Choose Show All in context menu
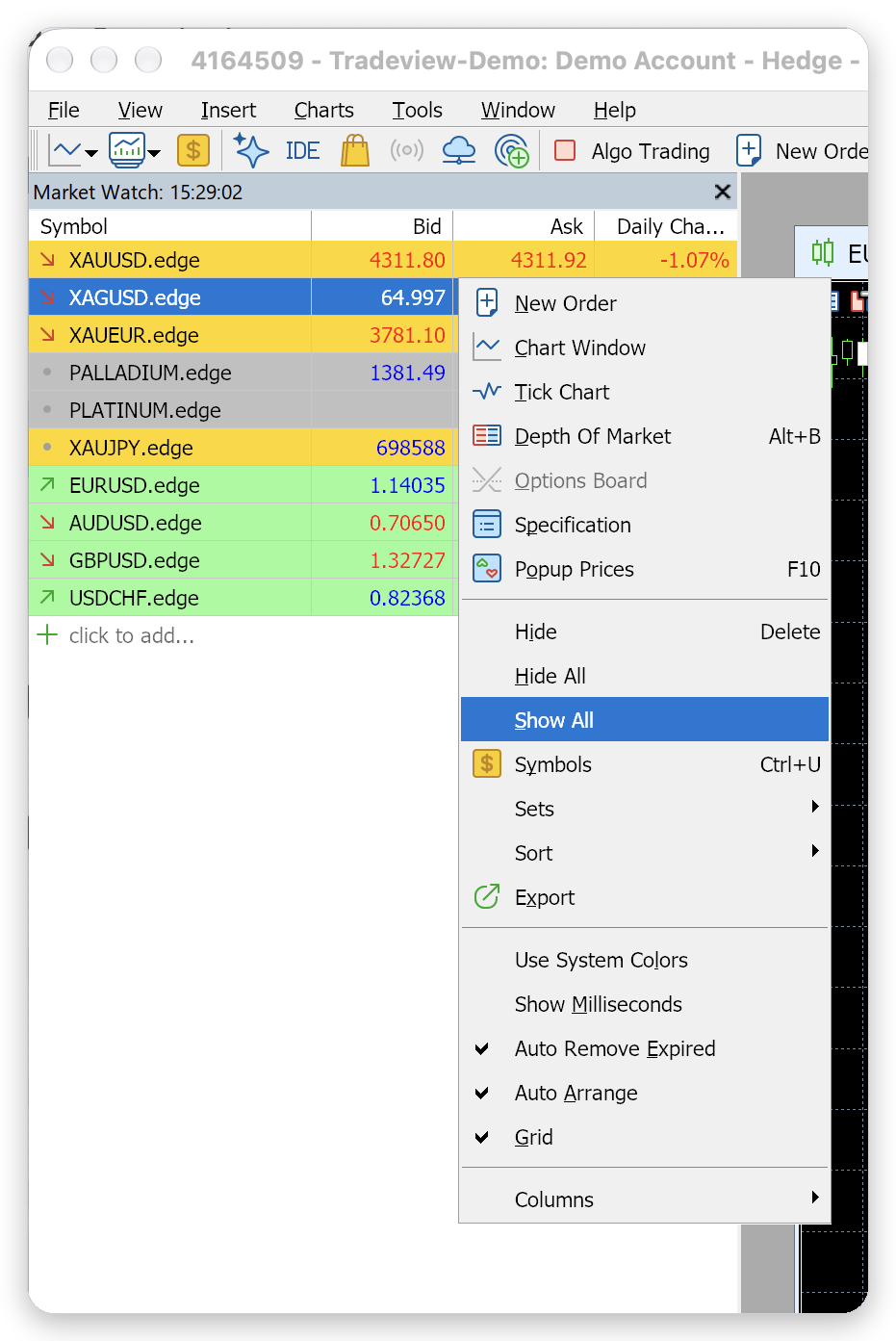 tap(645, 719)
